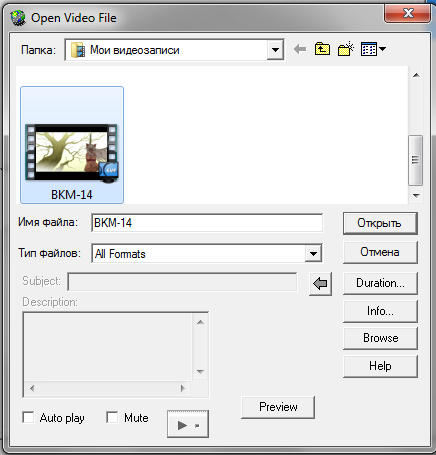
Task: Go up one folder level icon
Action: click(322, 49)
